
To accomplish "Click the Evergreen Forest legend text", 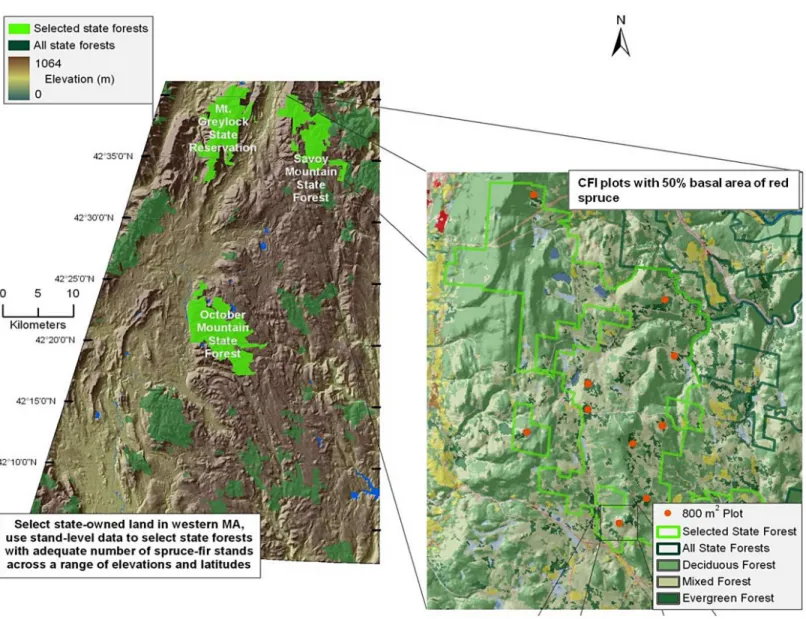I will tap(728, 598).
